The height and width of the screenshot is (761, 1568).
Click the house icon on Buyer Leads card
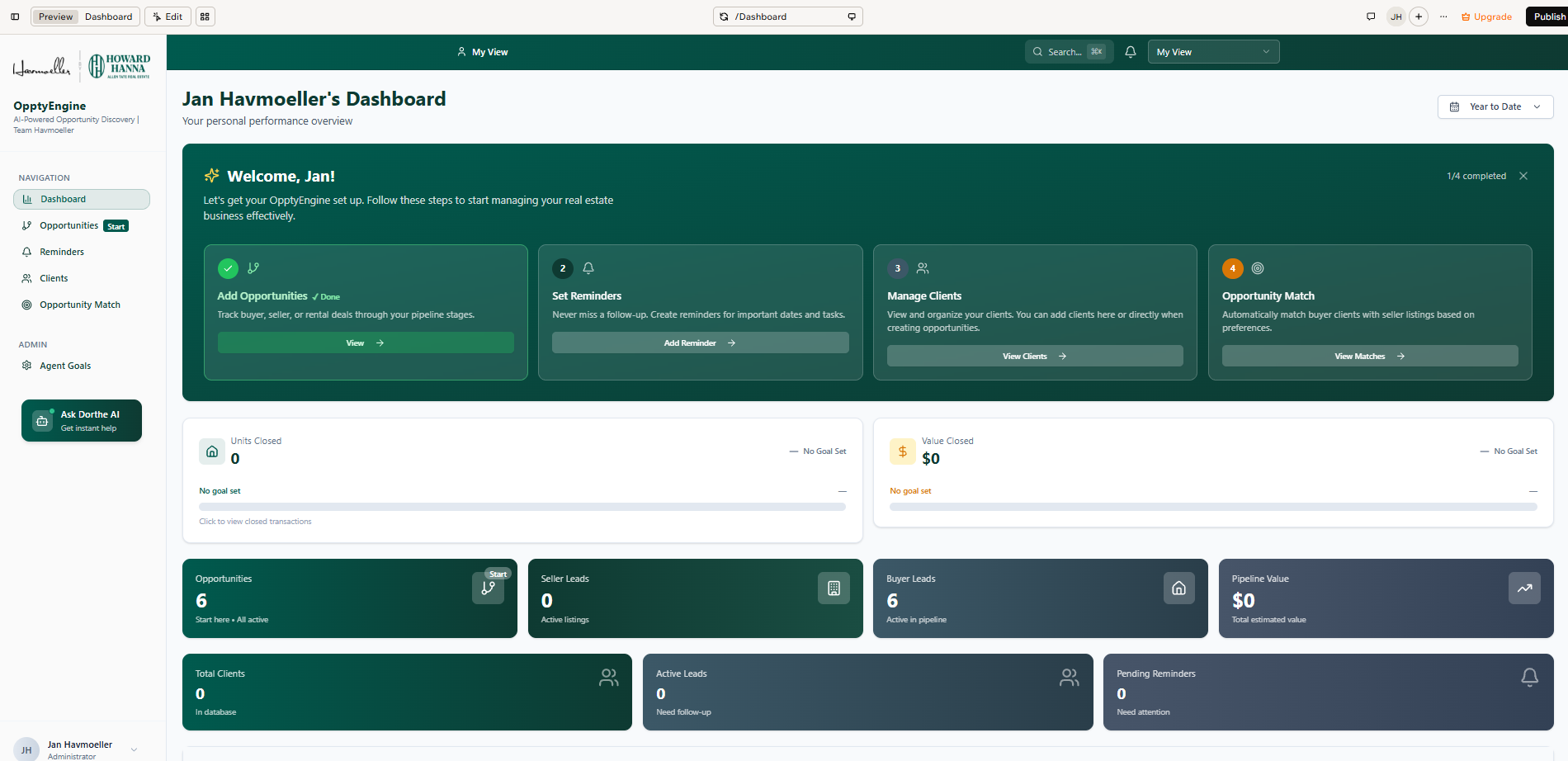pyautogui.click(x=1179, y=588)
